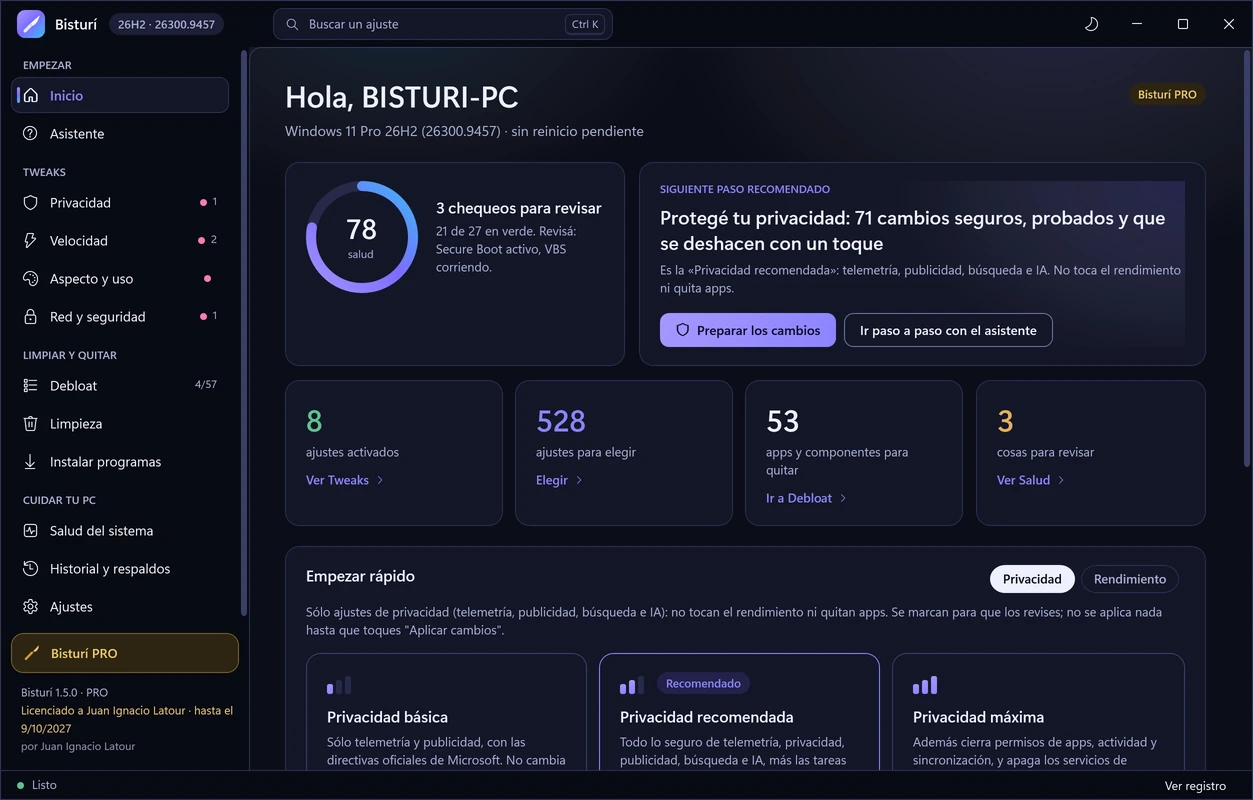Viewport: 1253px width, 800px height.
Task: Click the 53 apps y componentes number
Action: click(783, 421)
